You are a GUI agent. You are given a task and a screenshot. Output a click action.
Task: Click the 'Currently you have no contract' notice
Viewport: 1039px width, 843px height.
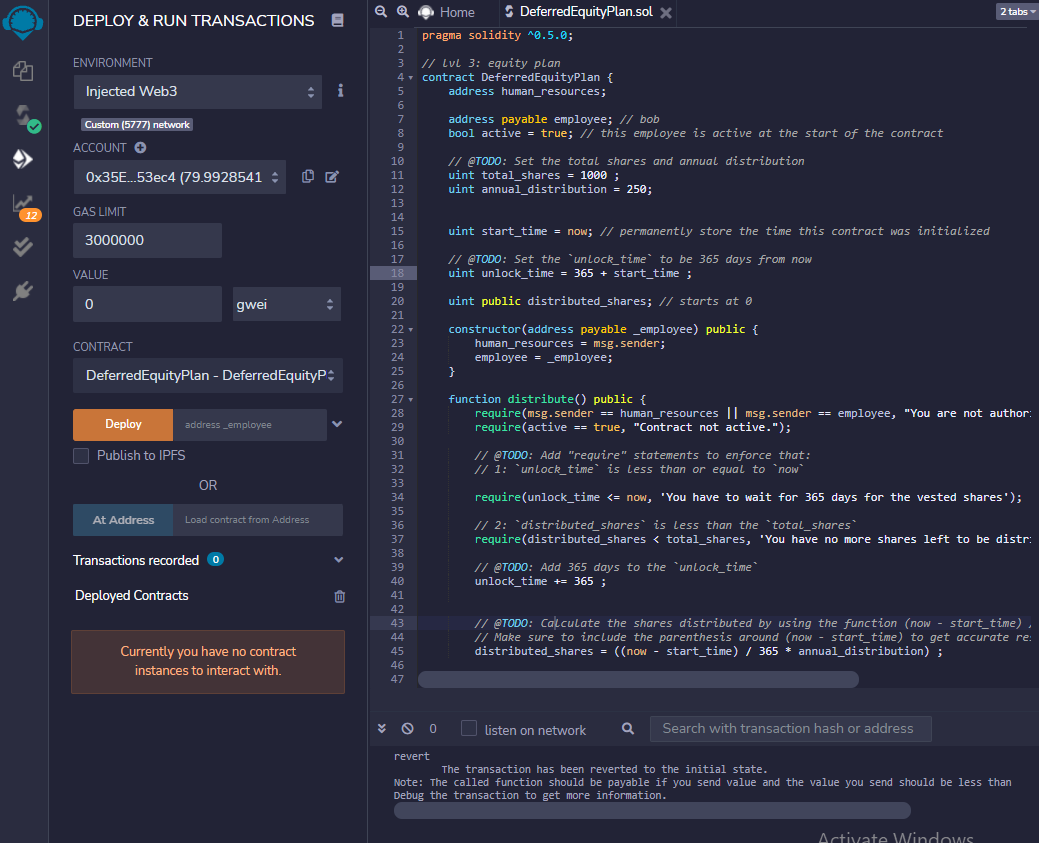pos(208,661)
